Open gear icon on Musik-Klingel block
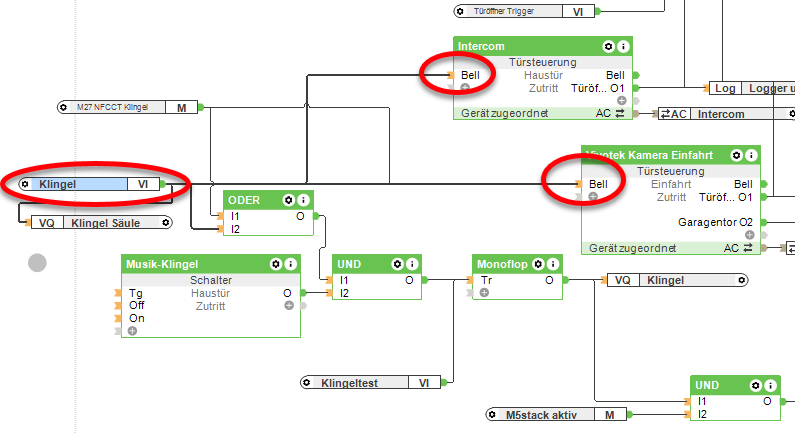795x434 pixels. pos(276,264)
